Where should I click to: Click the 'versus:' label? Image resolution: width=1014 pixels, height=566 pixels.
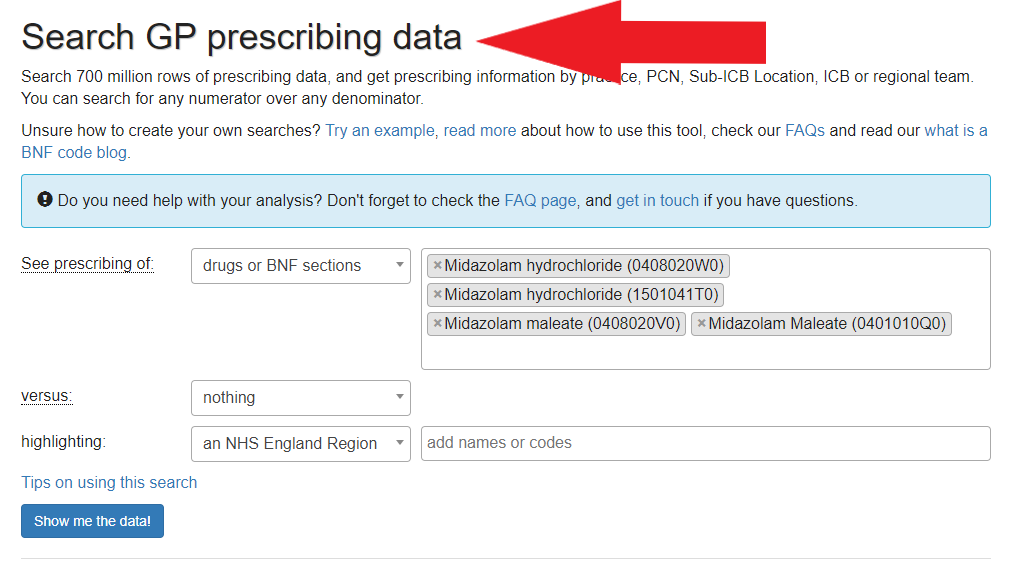(47, 396)
